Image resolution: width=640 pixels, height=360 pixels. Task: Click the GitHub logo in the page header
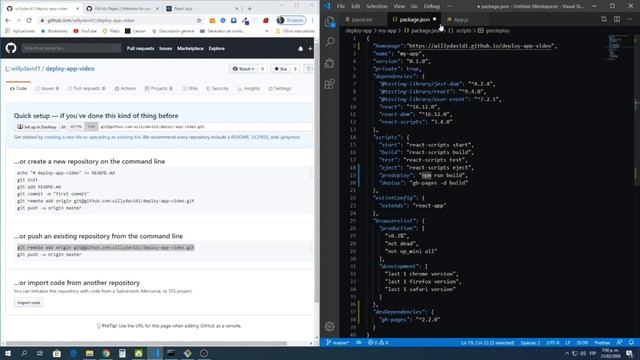pyautogui.click(x=11, y=48)
